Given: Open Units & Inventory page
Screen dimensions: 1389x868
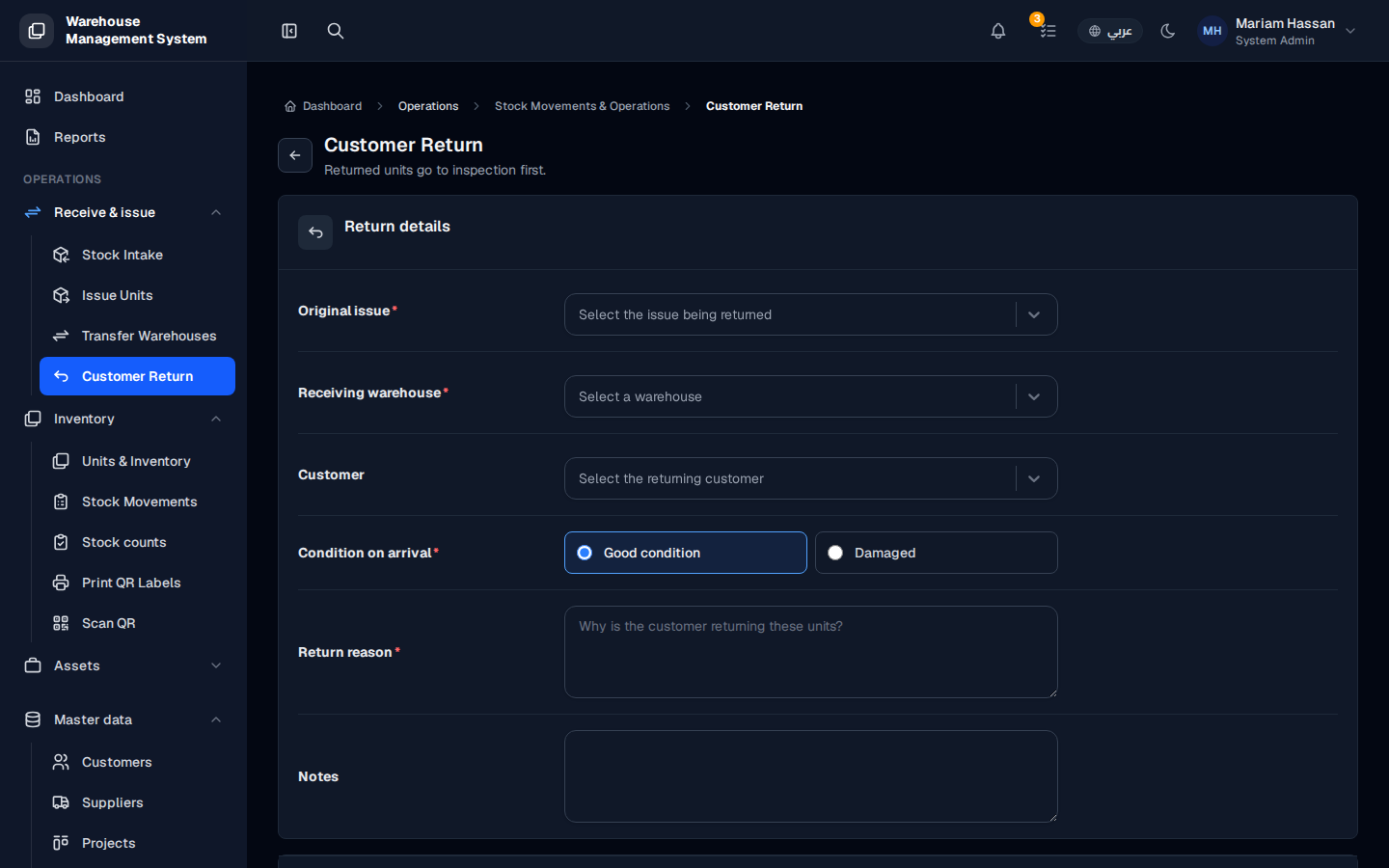Looking at the screenshot, I should click(x=137, y=461).
